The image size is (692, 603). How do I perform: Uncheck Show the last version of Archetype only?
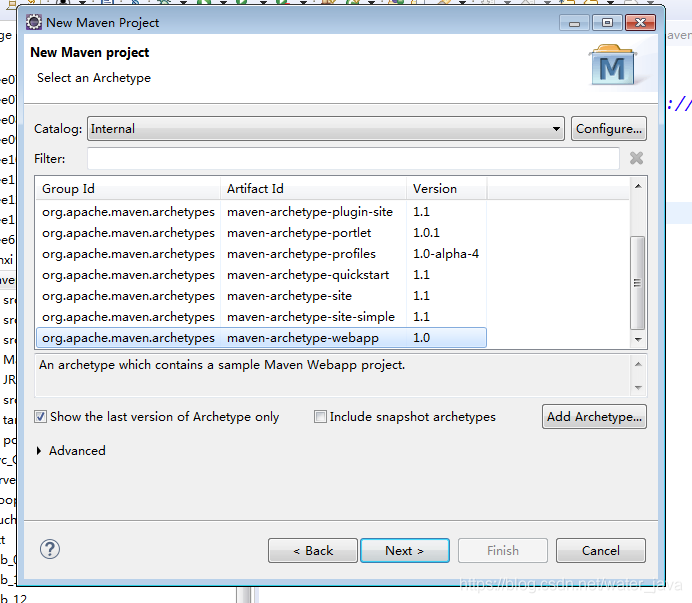41,416
